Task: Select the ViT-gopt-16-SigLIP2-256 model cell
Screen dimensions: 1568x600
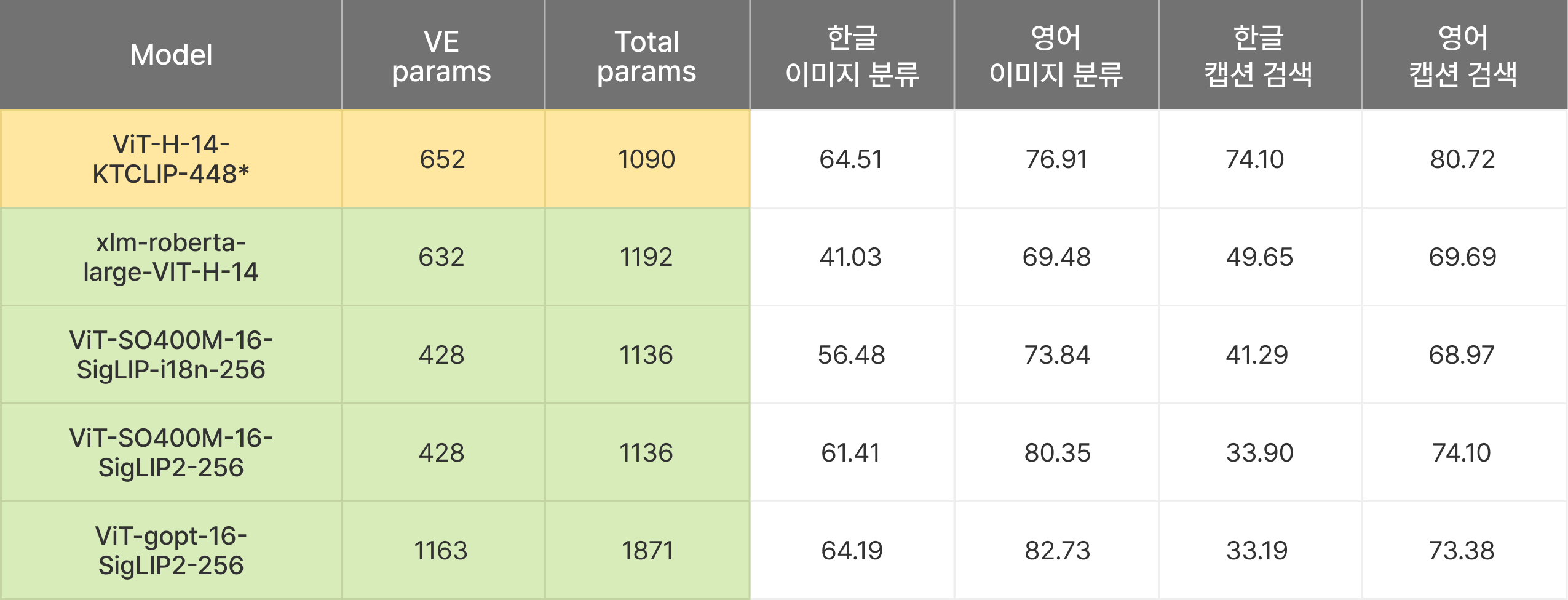Action: point(171,550)
